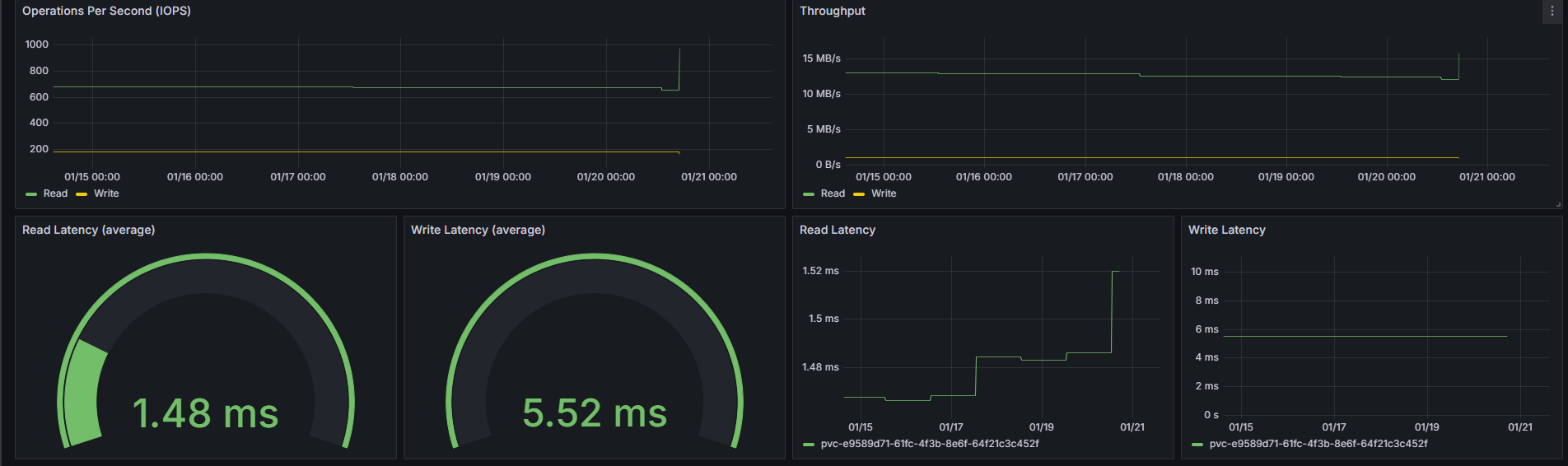Click 01/18 00:00 label on IOPS axis

pyautogui.click(x=400, y=177)
